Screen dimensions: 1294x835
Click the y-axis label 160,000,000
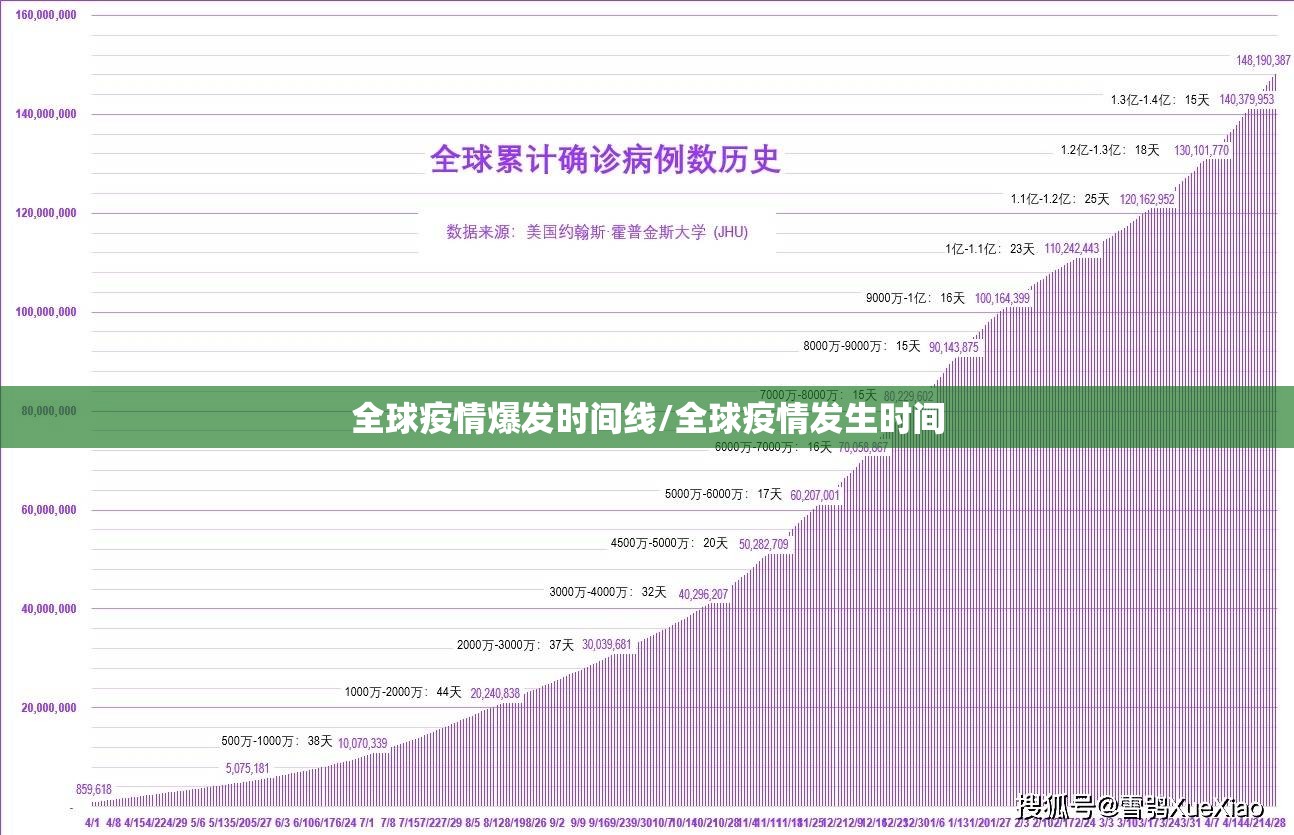44,16
